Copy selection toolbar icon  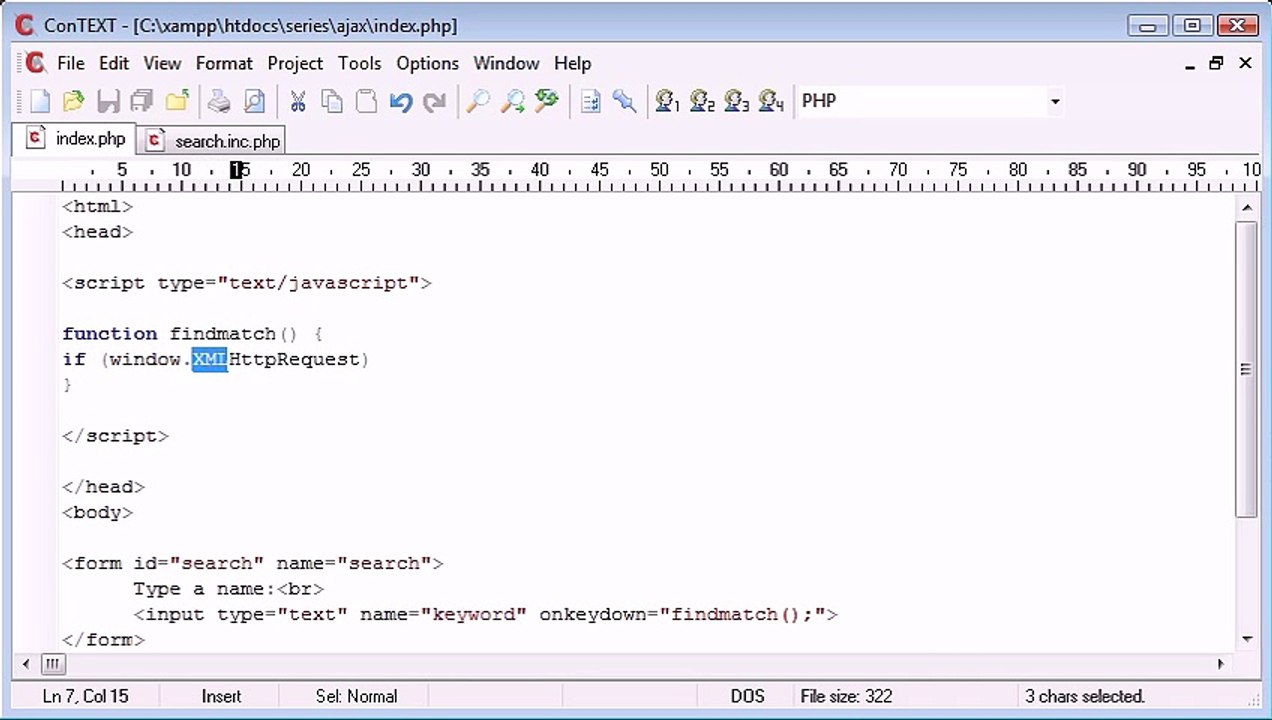(x=332, y=101)
